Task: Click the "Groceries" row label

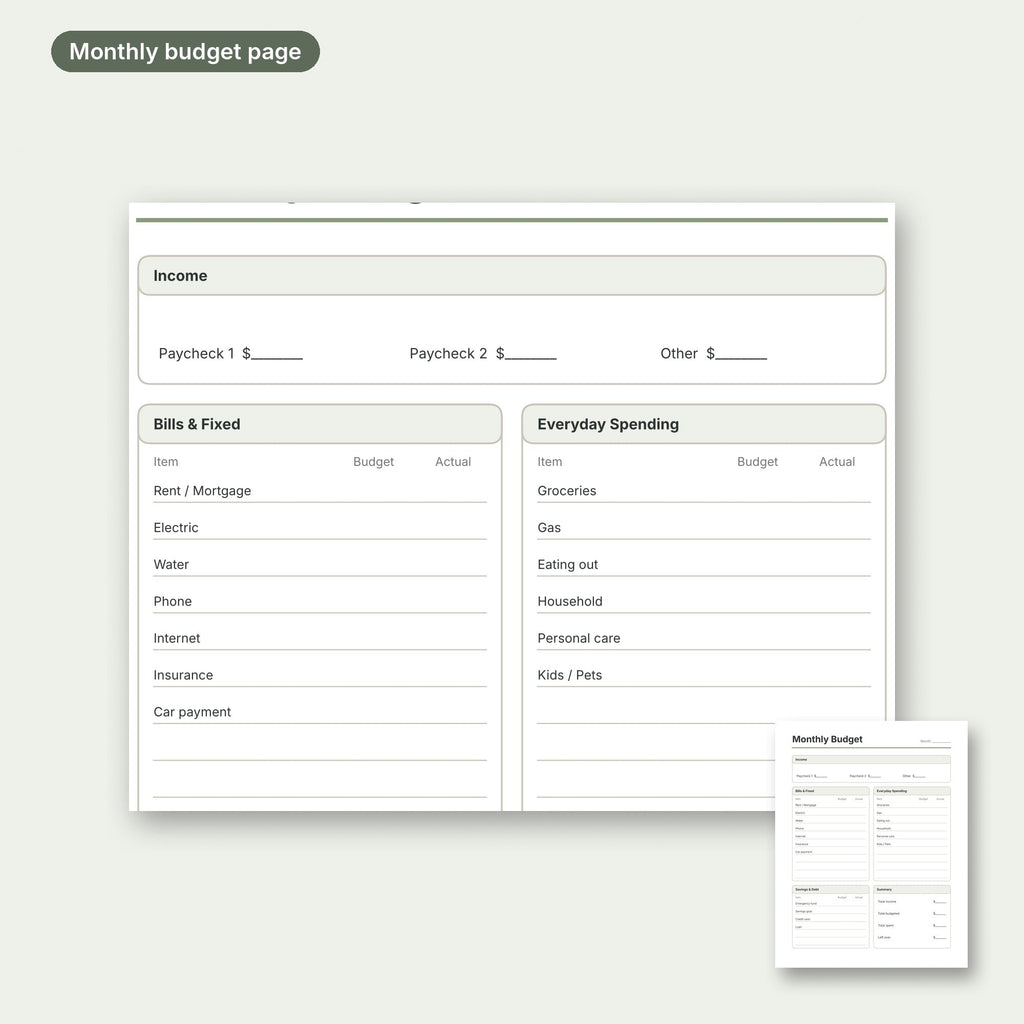Action: click(567, 490)
